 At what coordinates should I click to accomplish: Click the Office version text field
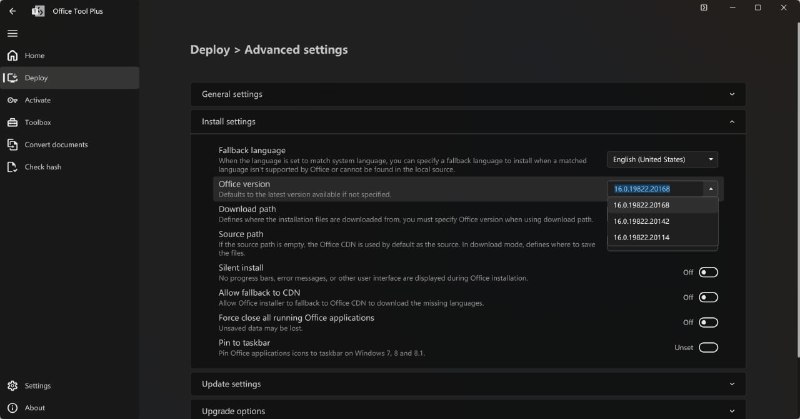click(x=656, y=189)
